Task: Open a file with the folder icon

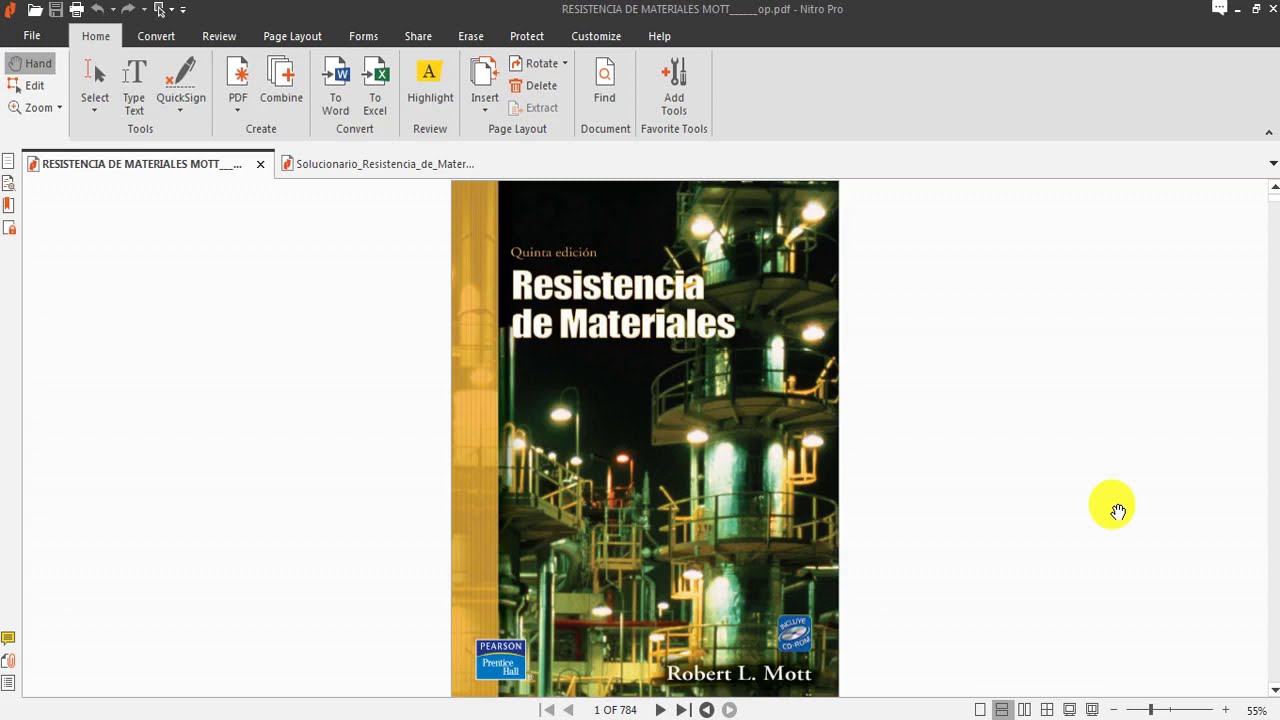Action: (35, 9)
